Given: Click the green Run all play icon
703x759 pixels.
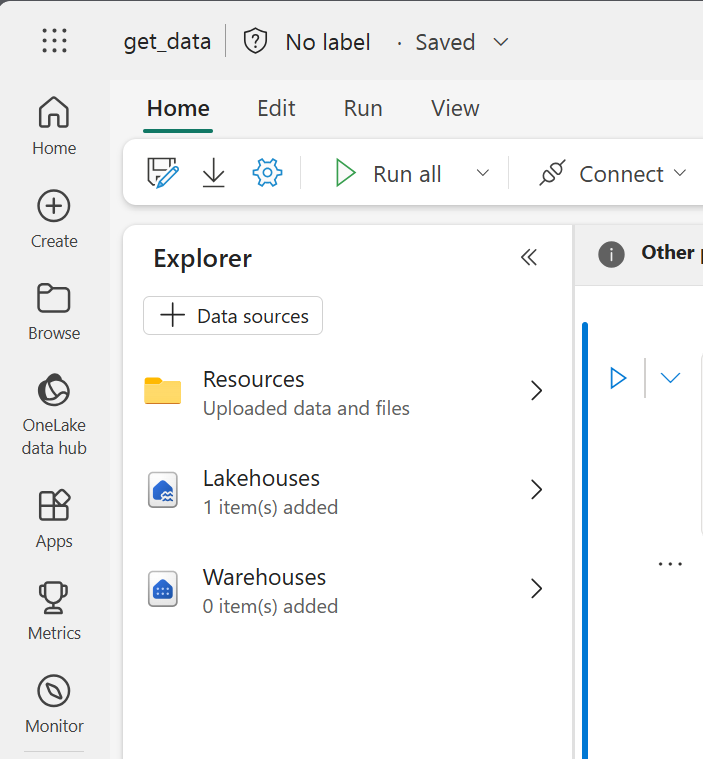Looking at the screenshot, I should pos(346,173).
